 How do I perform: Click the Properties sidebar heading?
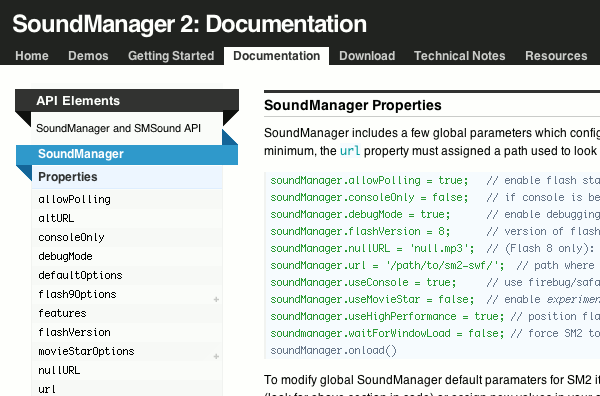tap(127, 177)
